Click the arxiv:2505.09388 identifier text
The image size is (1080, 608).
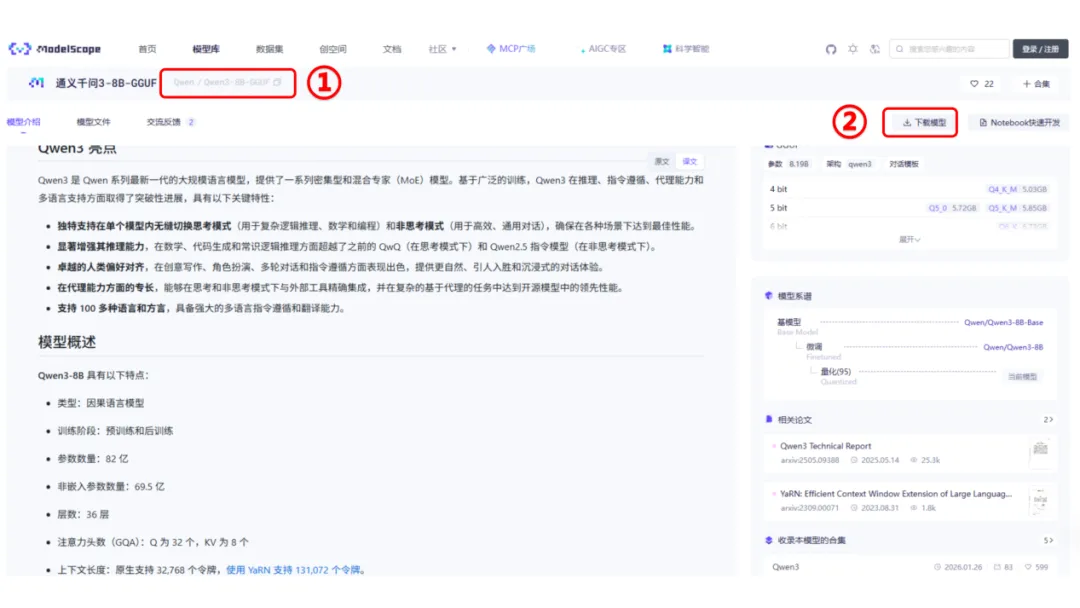pos(809,460)
